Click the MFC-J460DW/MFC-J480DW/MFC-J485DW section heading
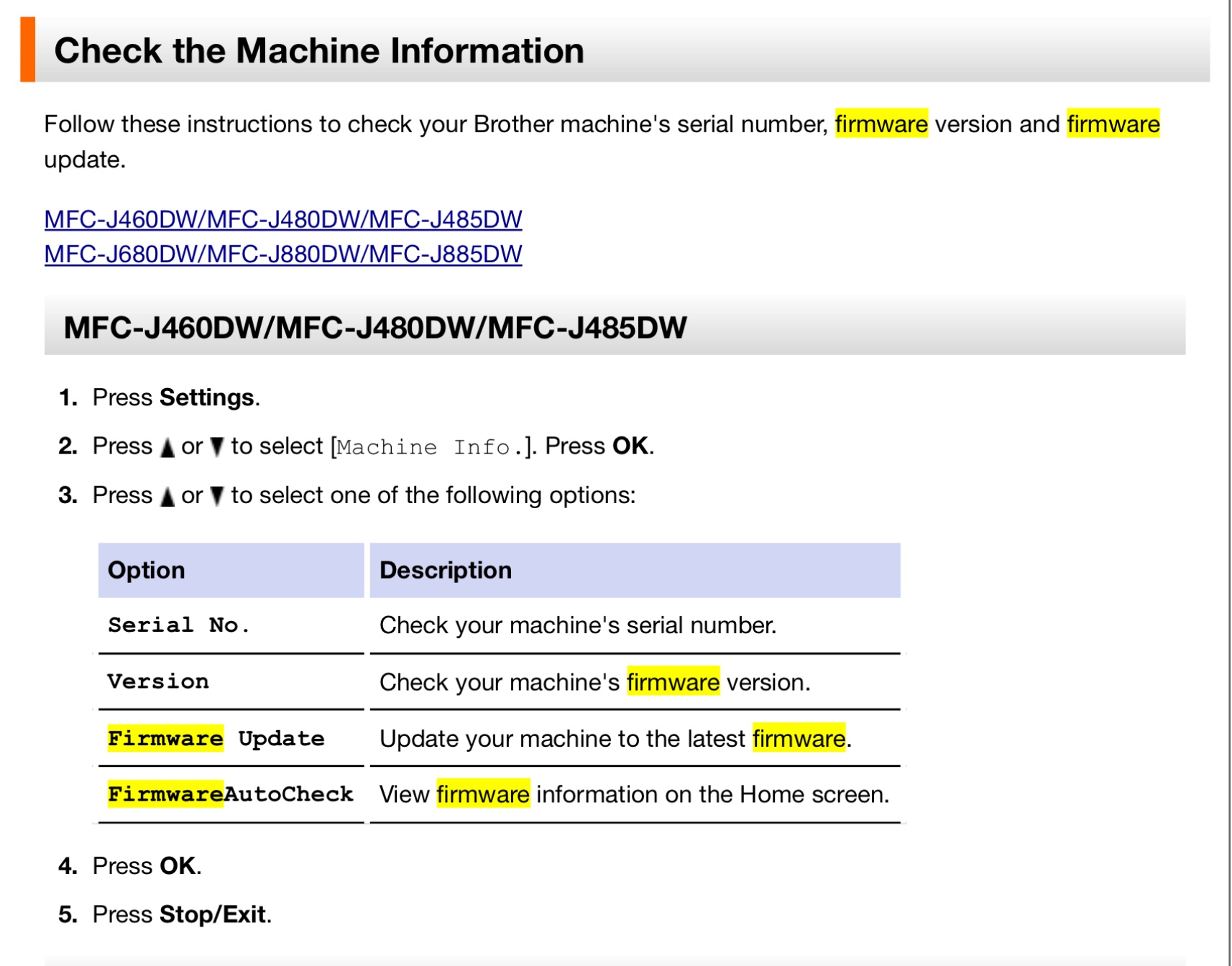The width and height of the screenshot is (1232, 966). tap(375, 328)
